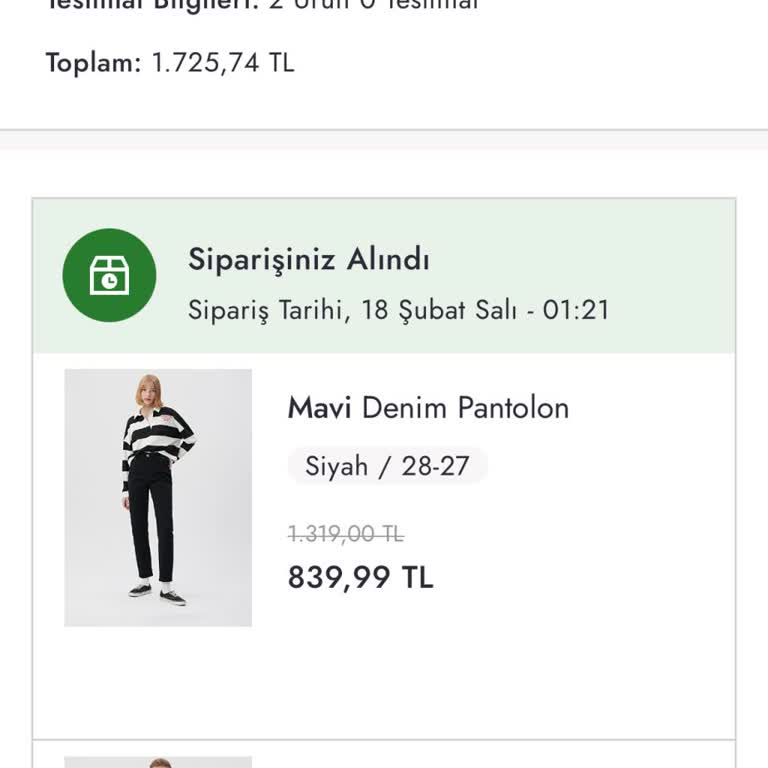Tap the cut-off Teslimat Bilgileri label
Screen dimensions: 768x768
point(152,5)
